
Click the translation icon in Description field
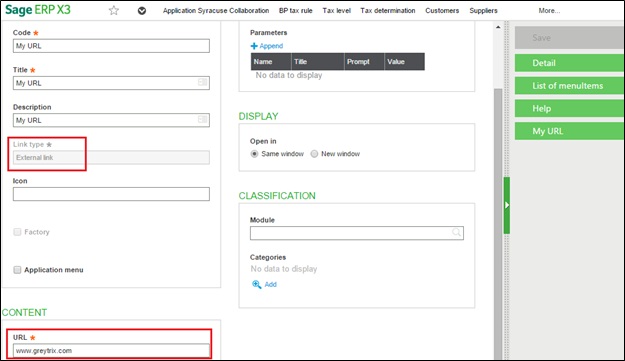(202, 119)
